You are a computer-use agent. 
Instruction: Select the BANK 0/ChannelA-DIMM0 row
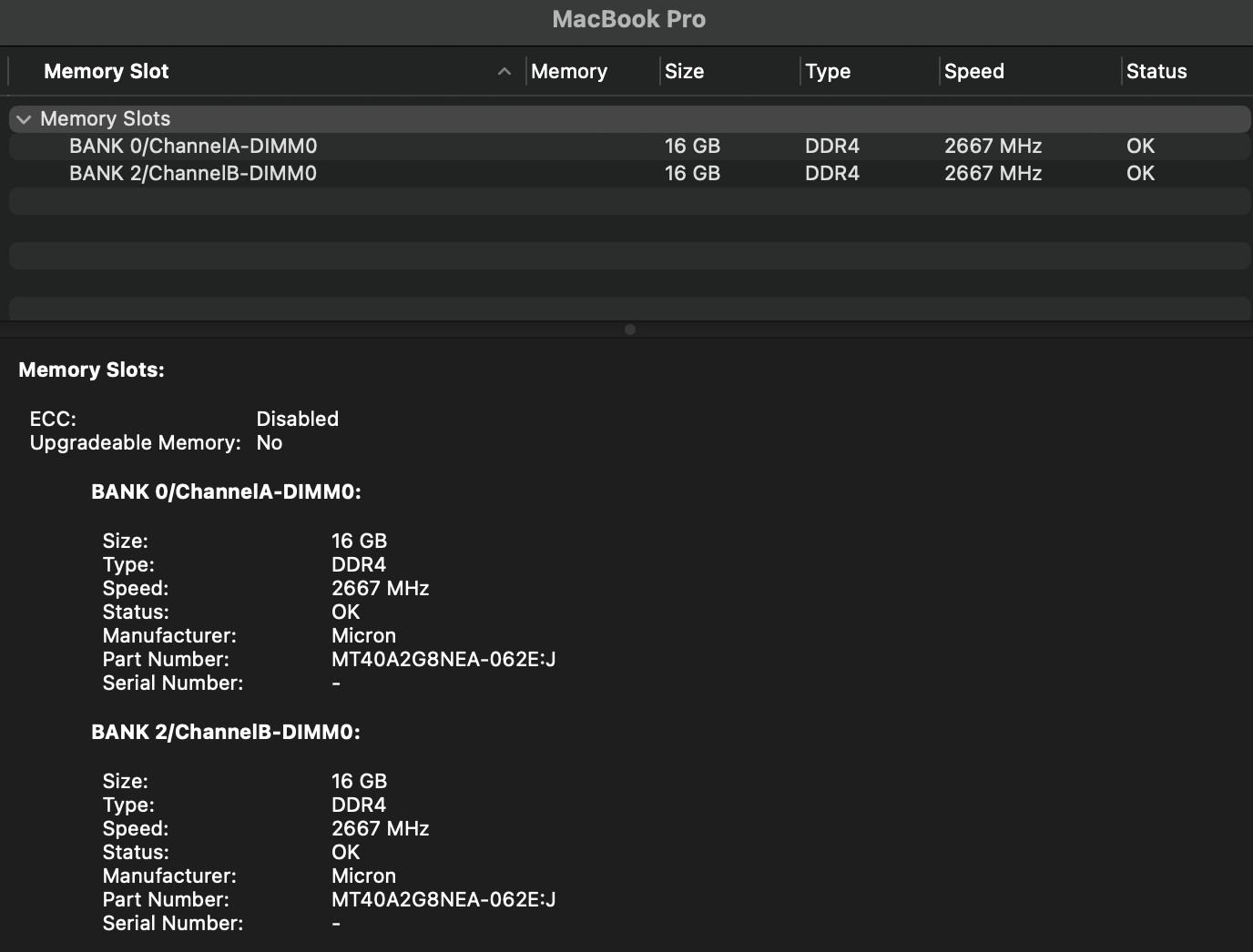tap(629, 147)
